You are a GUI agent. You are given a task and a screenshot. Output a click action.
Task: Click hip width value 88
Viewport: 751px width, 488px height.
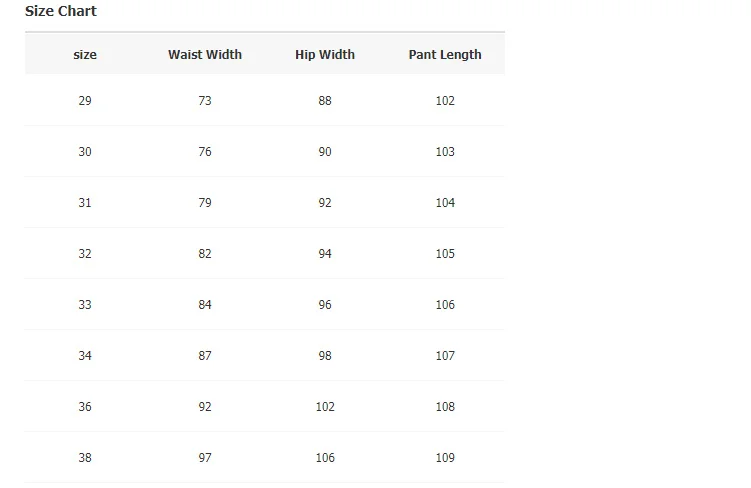tap(325, 101)
